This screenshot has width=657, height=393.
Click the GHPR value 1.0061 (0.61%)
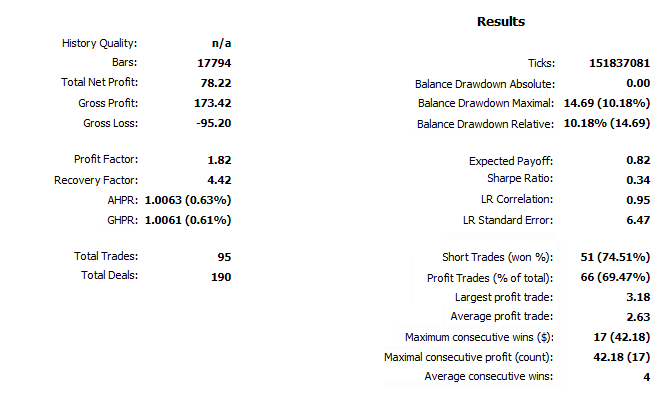point(188,220)
